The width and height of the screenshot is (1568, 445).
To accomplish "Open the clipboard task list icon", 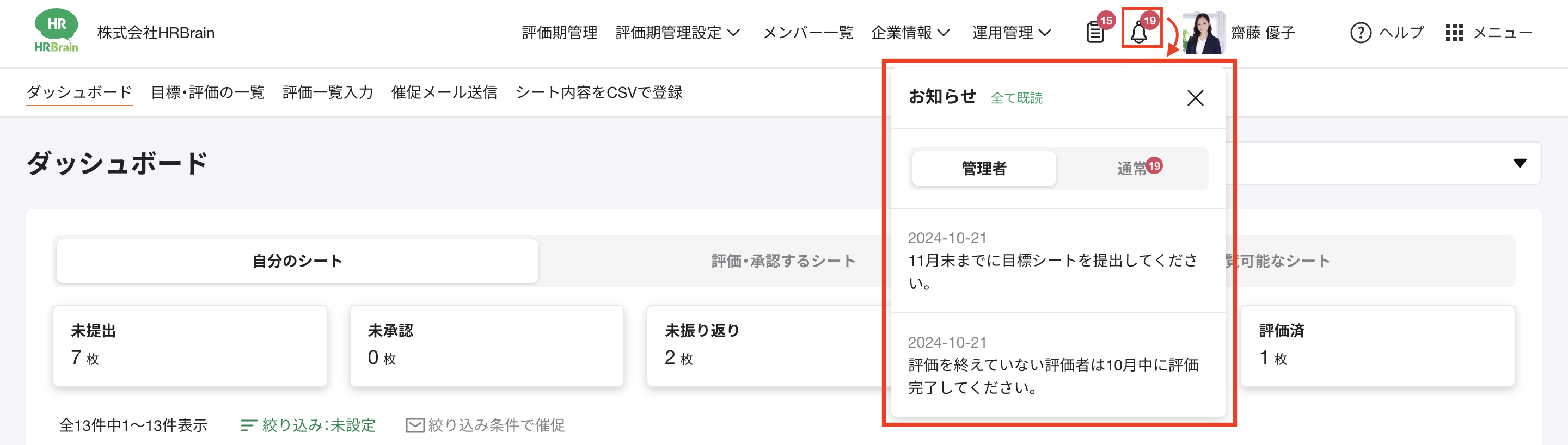I will [1095, 32].
